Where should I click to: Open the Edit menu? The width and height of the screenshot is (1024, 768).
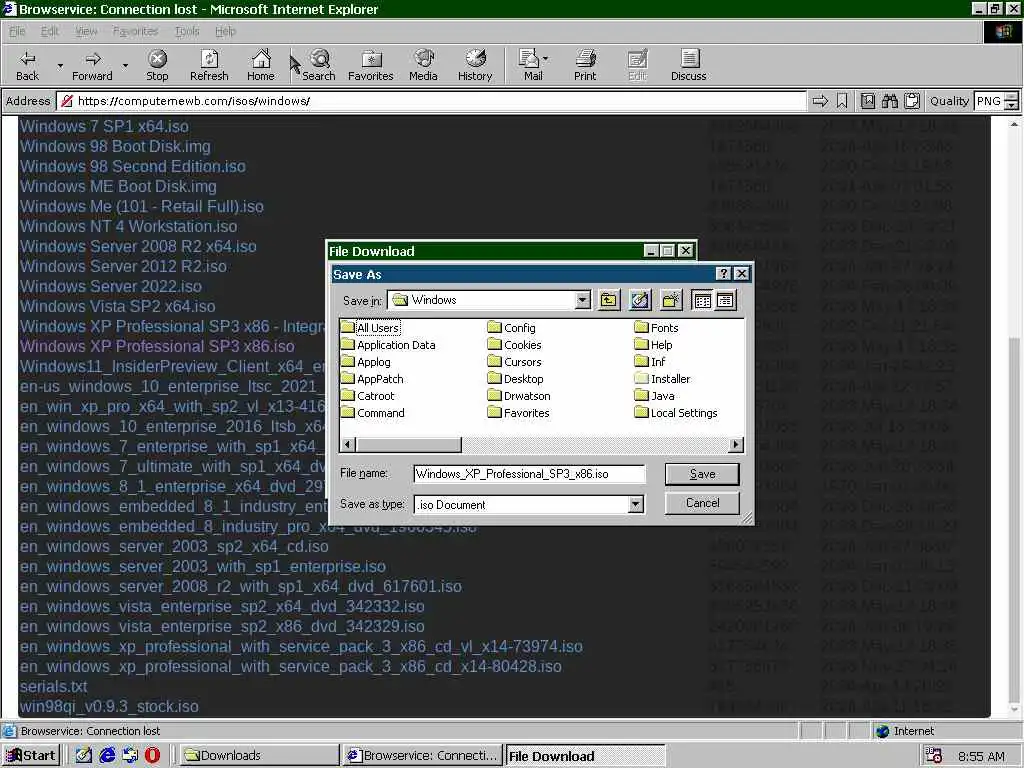tap(50, 31)
